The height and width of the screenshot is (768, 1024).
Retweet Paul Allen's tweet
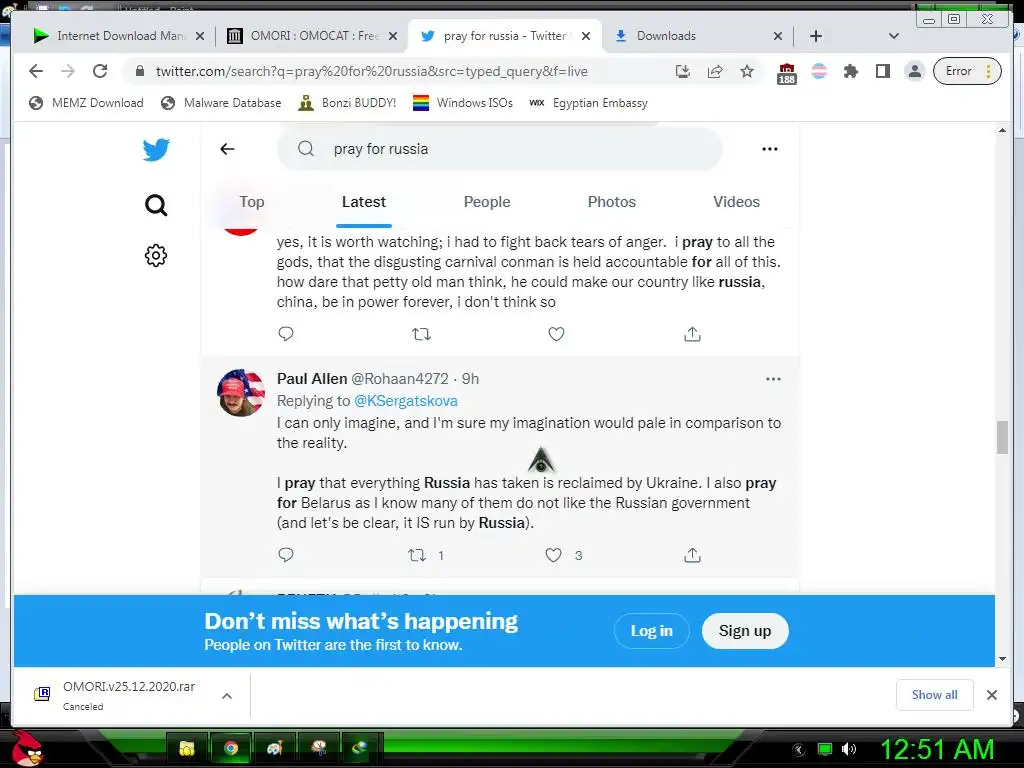[x=417, y=555]
